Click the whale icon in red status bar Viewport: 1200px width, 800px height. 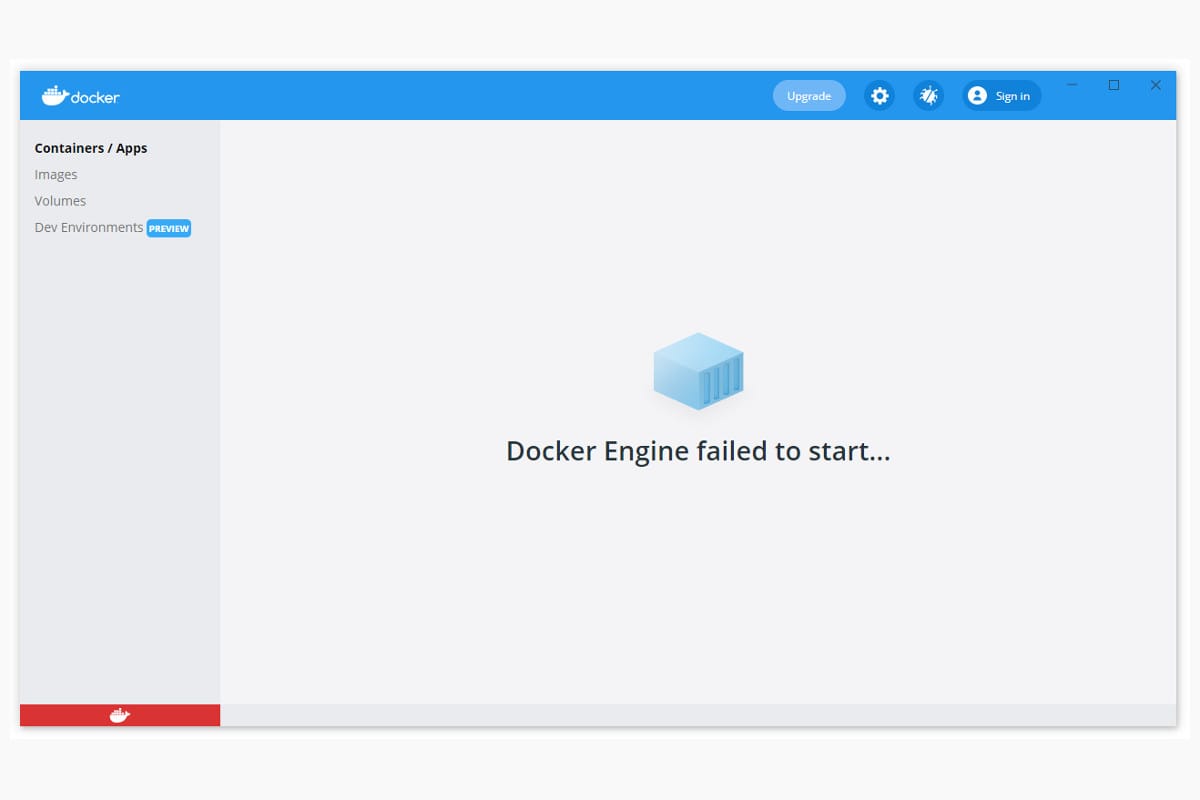[120, 715]
